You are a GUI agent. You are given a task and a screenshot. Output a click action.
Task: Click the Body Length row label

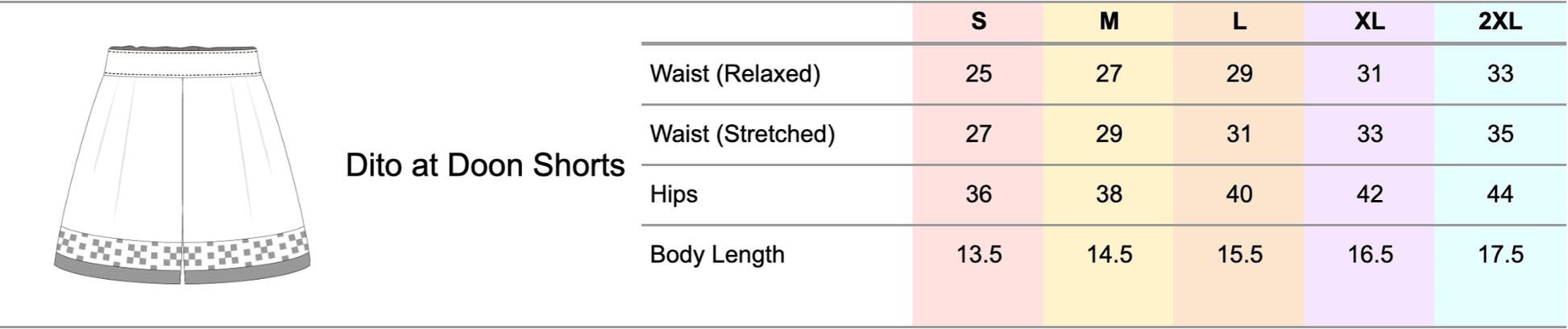pos(717,255)
